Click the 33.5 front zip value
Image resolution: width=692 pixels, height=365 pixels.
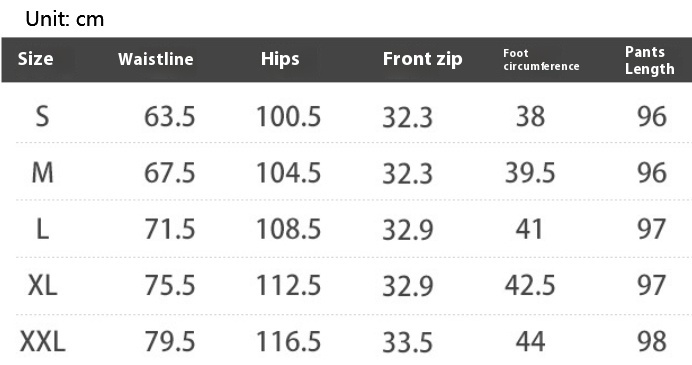[407, 342]
